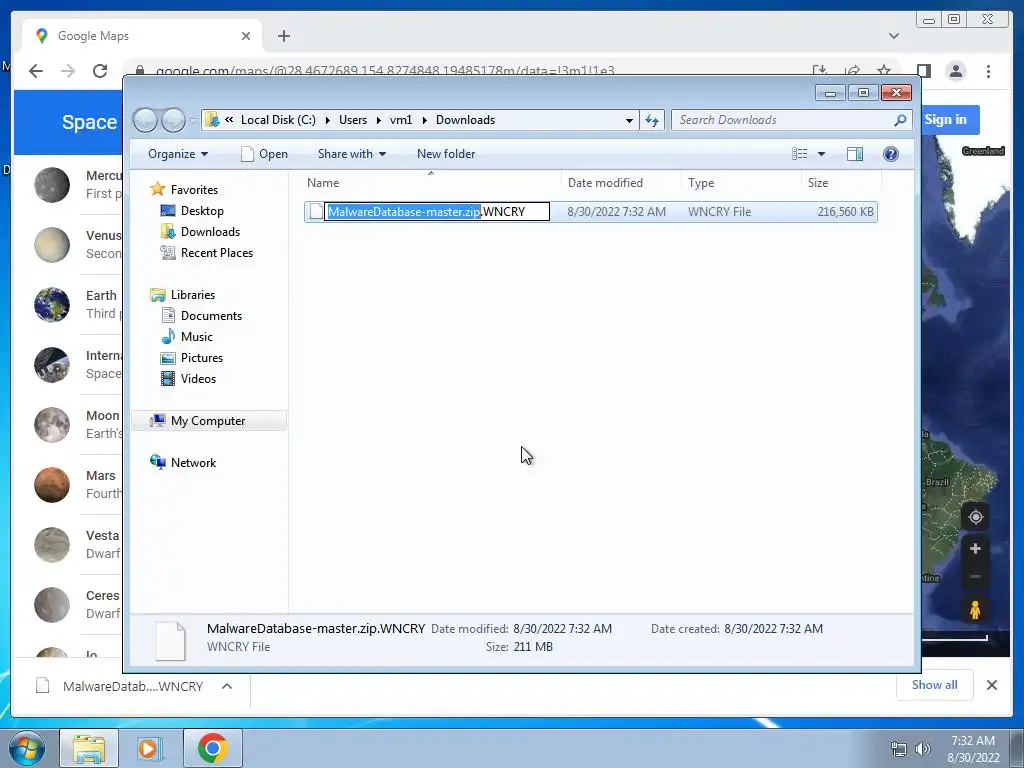
Task: Click Explorer's Forward navigation button
Action: click(173, 120)
